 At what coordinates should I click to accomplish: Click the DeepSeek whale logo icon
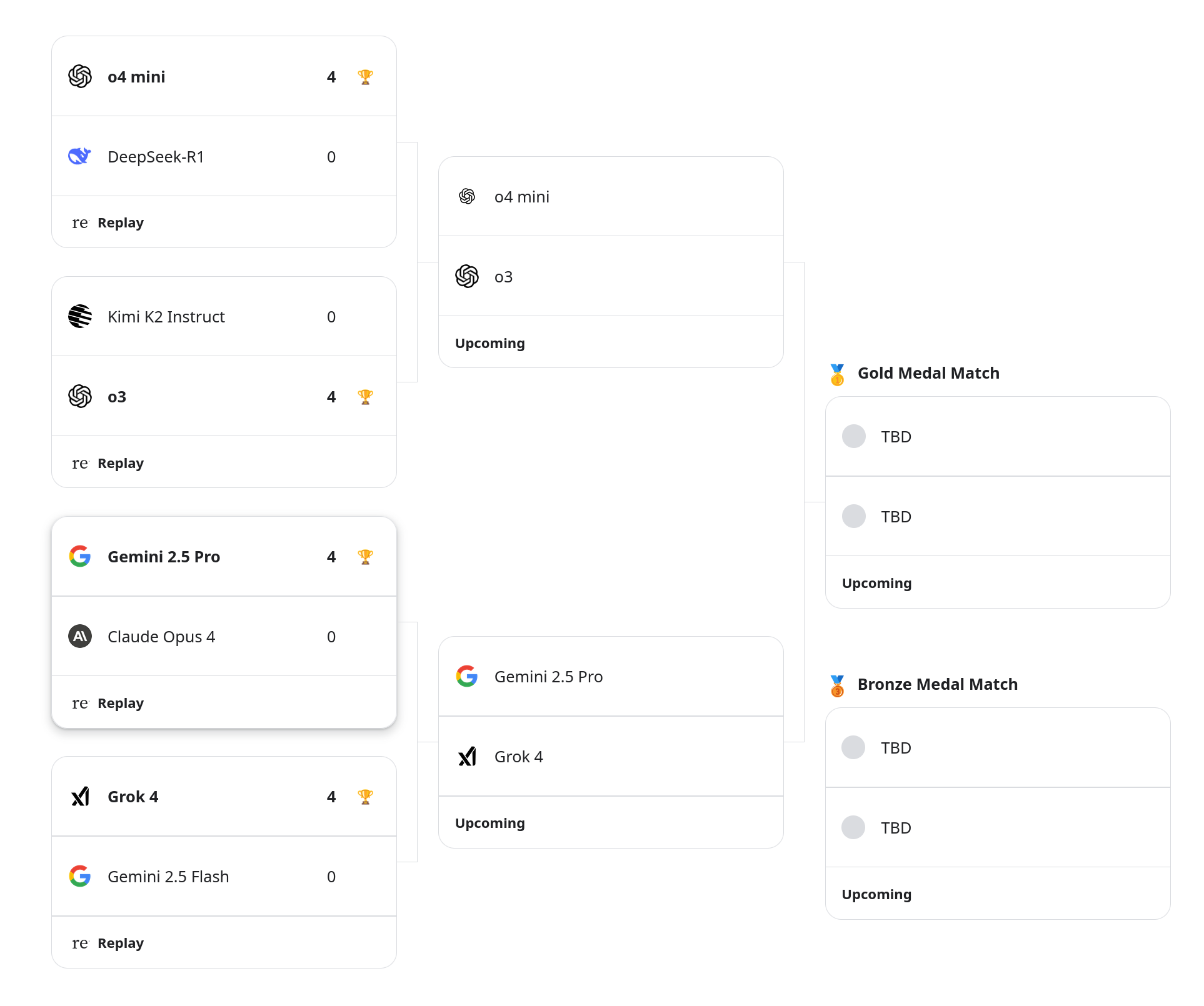[x=80, y=157]
